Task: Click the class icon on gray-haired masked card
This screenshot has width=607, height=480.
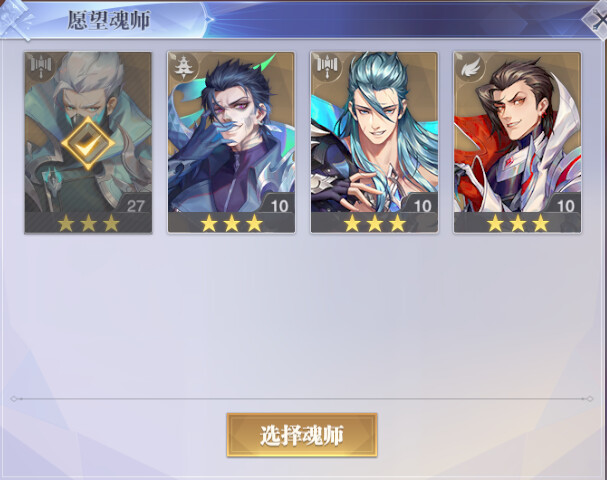Action: [39, 65]
